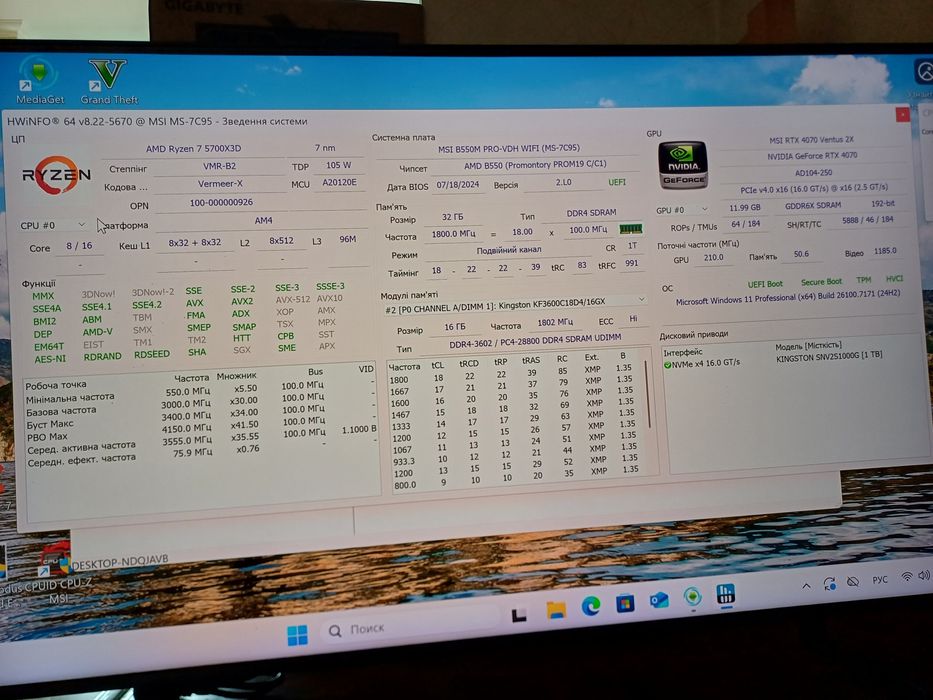Click the BIOS date 07/18/2024
Screen dimensions: 933x700
(x=458, y=185)
